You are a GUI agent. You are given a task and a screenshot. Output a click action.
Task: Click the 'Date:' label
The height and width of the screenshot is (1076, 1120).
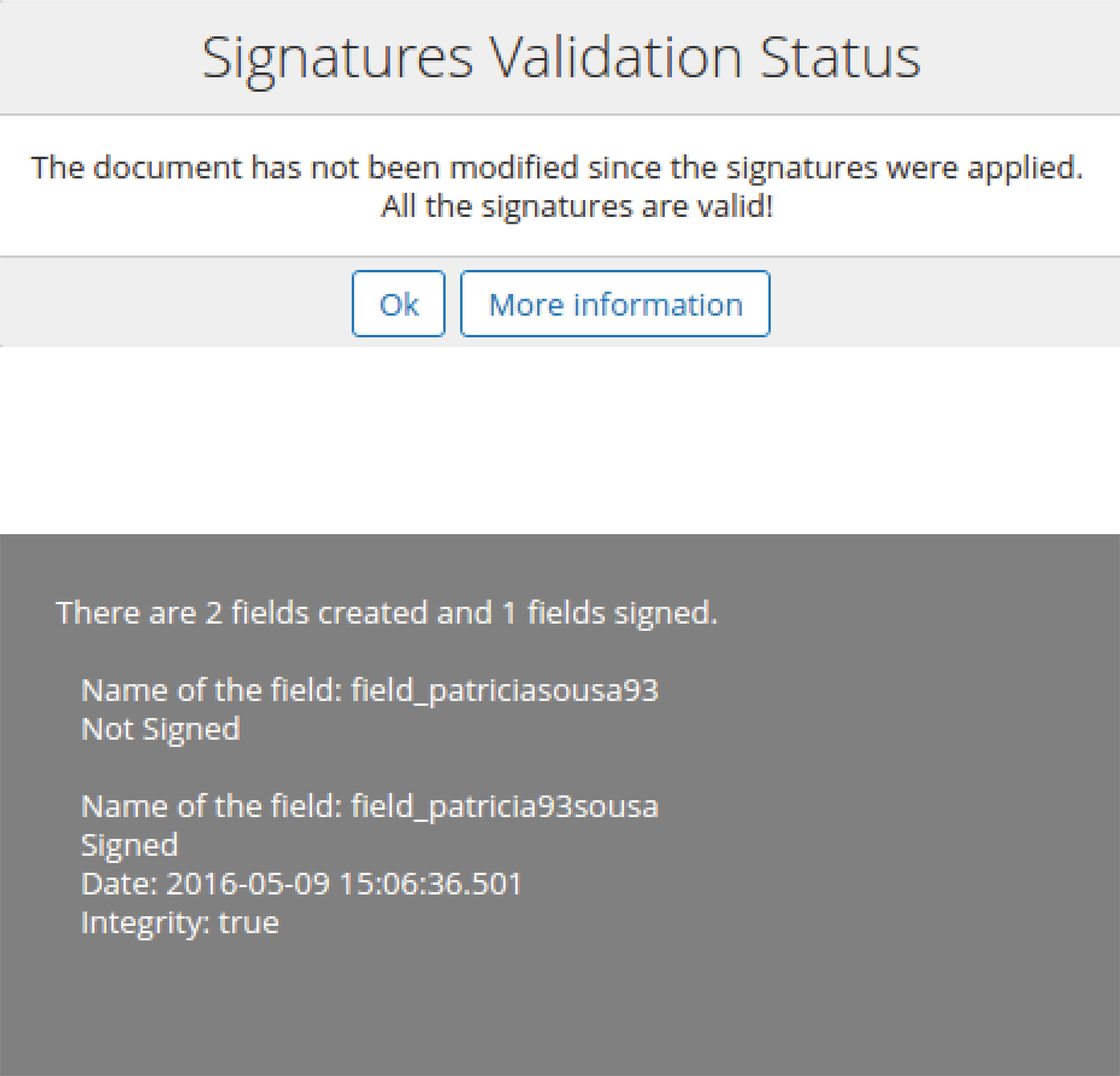pos(119,884)
